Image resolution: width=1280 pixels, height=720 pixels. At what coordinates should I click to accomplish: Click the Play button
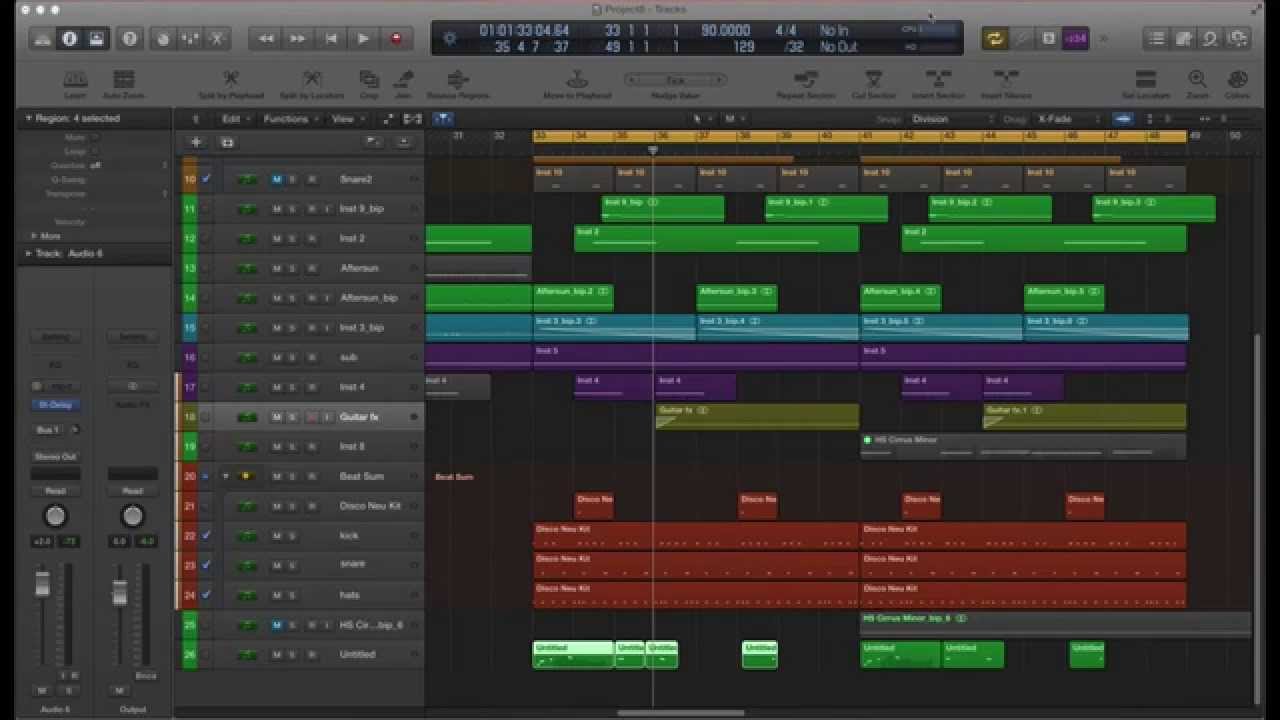pos(363,39)
